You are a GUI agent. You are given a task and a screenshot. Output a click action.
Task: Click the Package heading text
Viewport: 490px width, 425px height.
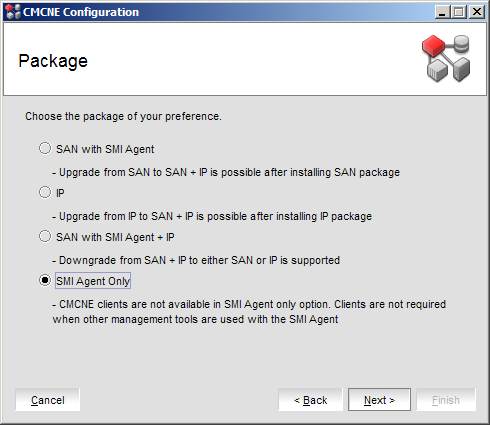pyautogui.click(x=53, y=61)
